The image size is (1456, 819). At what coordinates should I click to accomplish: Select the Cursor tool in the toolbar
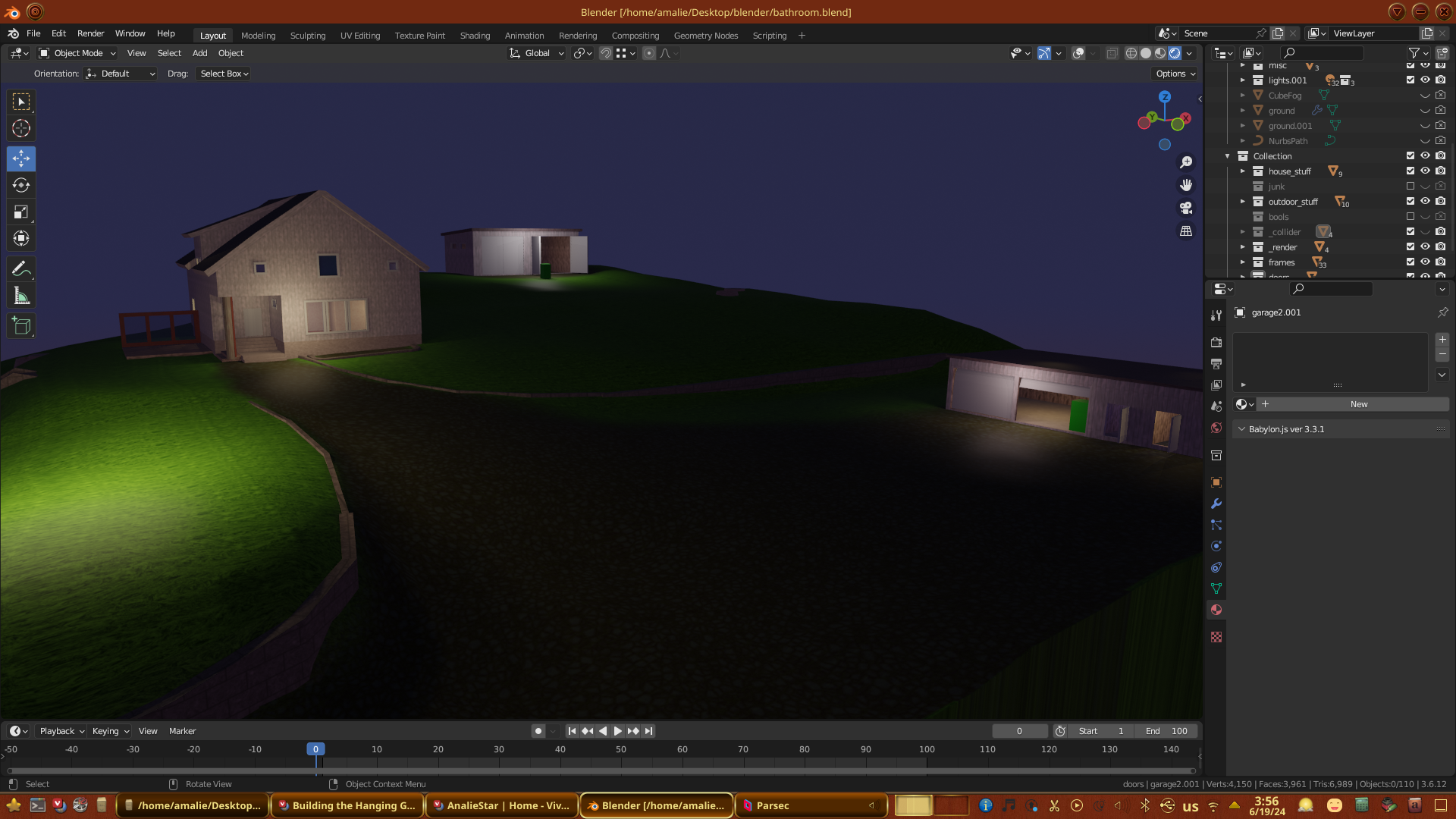pos(21,128)
